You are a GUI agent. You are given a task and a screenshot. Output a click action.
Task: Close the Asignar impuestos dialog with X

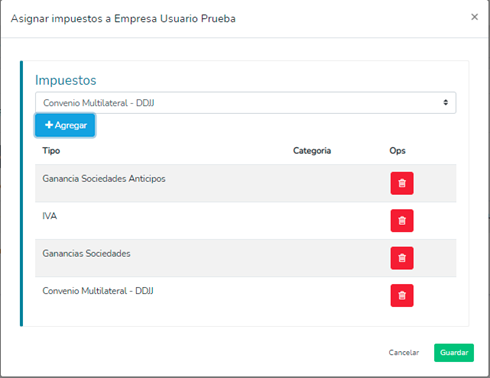[474, 17]
